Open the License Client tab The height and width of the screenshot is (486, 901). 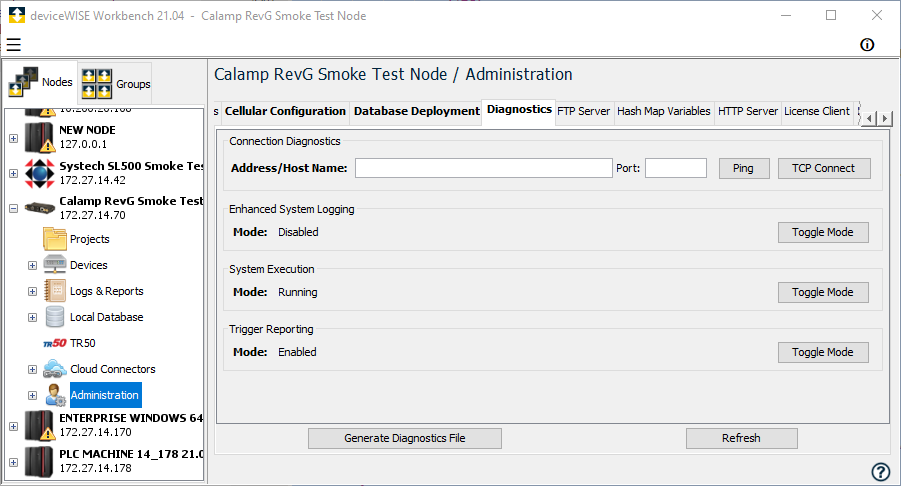pos(817,111)
